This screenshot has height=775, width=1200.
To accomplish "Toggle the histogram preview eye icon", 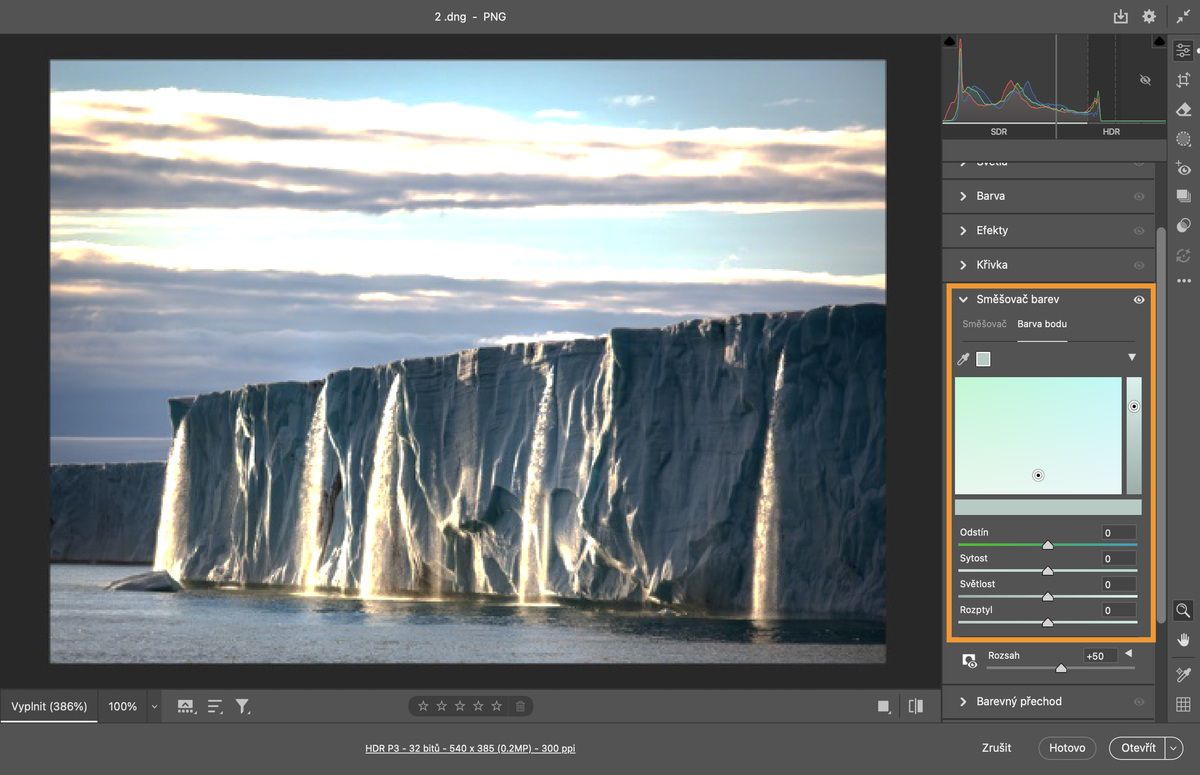I will (x=1145, y=80).
